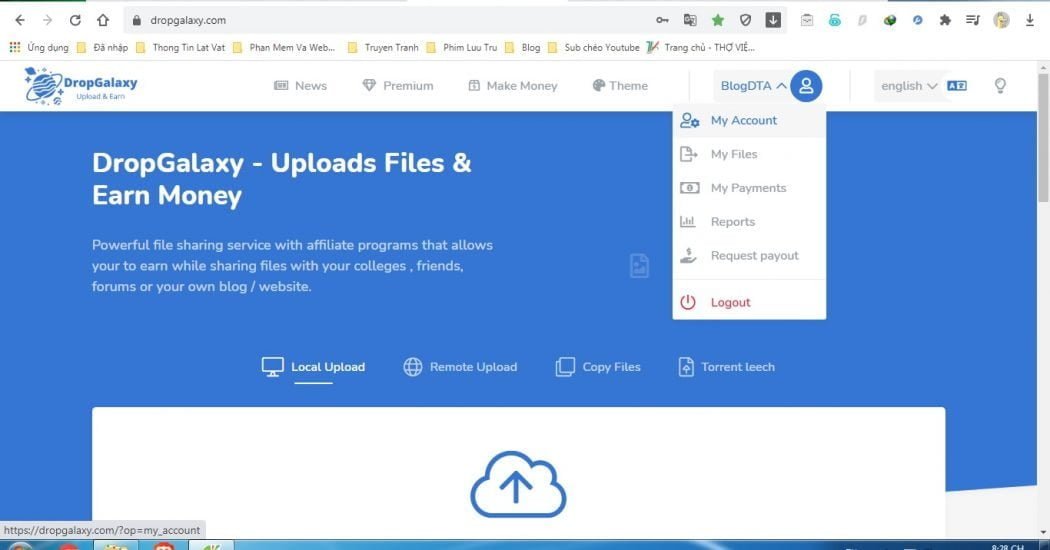This screenshot has width=1050, height=550.
Task: Toggle the lightbulb dark mode icon
Action: coord(1000,86)
